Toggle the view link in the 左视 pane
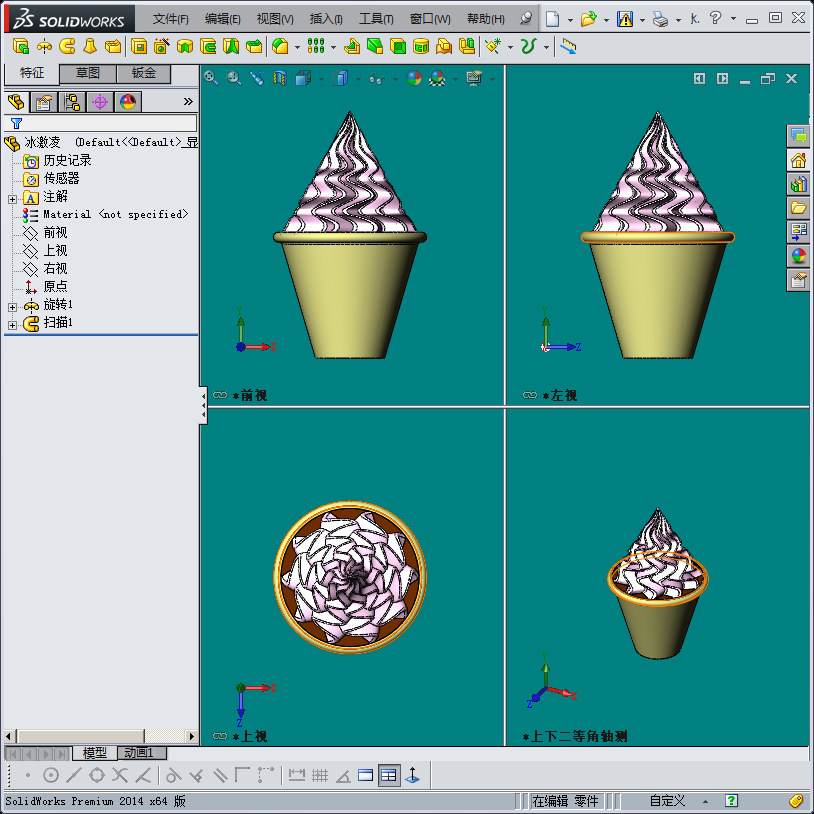 (530, 395)
